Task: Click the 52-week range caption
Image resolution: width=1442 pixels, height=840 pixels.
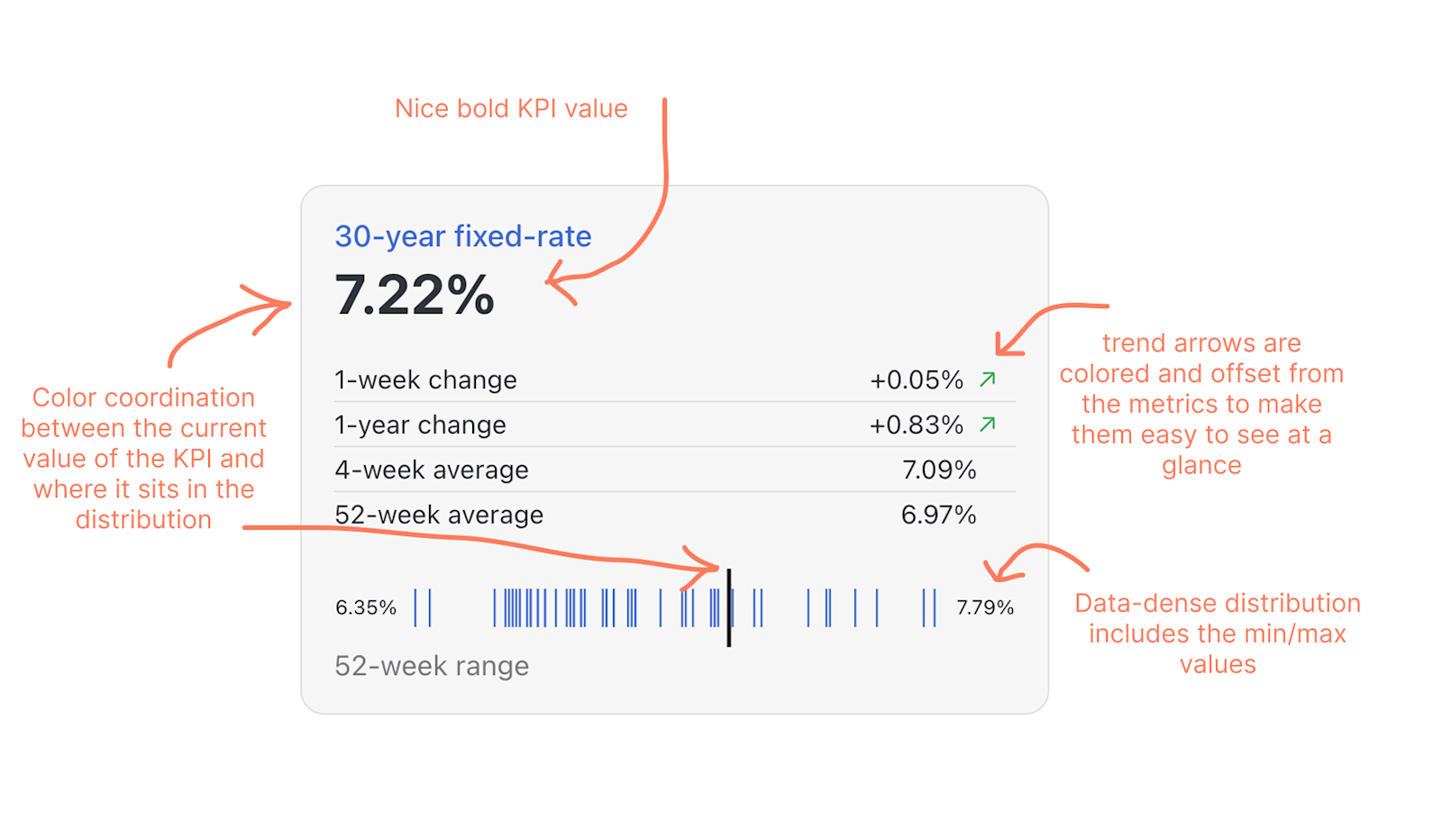Action: tap(432, 666)
